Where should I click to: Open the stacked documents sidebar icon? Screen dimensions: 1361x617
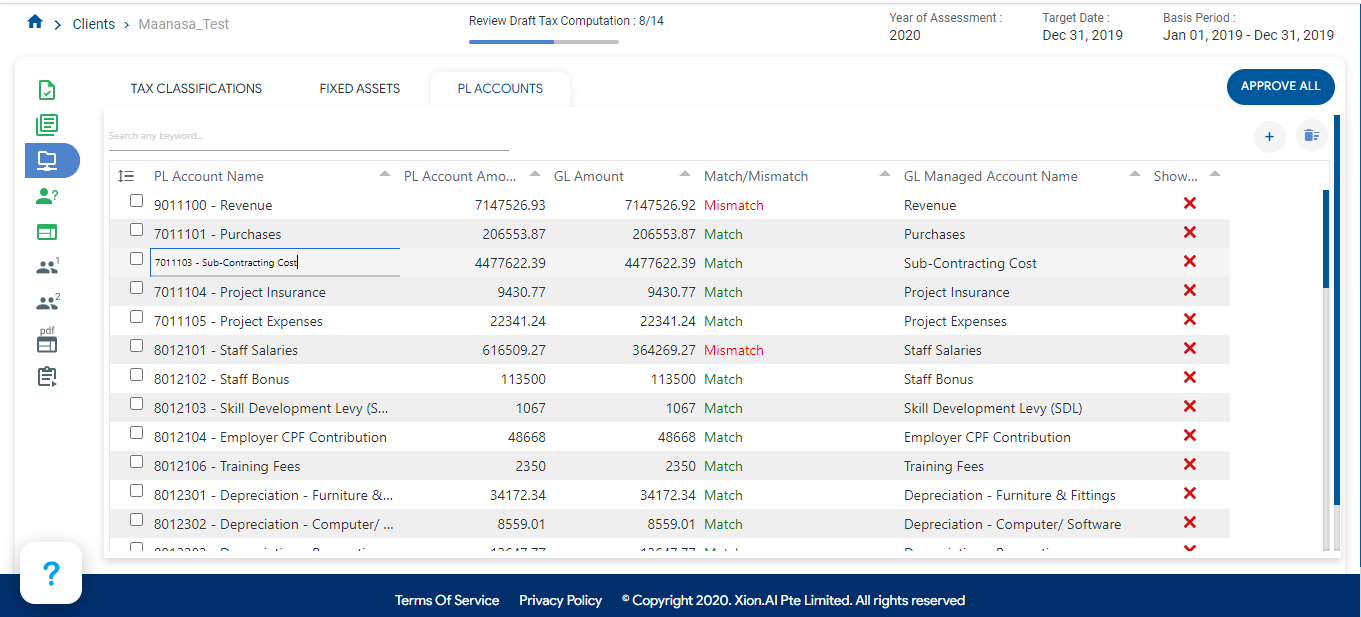pyautogui.click(x=47, y=125)
